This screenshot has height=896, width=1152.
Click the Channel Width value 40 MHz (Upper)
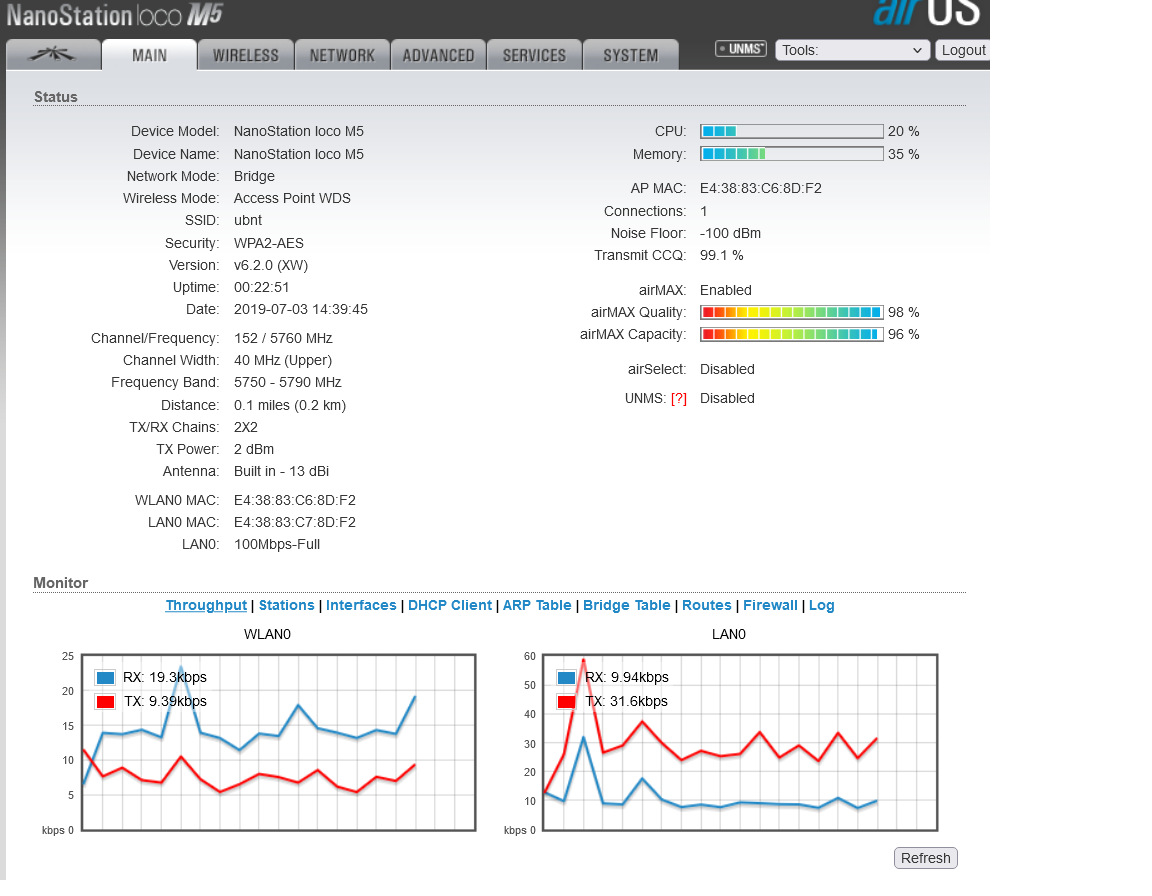(x=283, y=361)
